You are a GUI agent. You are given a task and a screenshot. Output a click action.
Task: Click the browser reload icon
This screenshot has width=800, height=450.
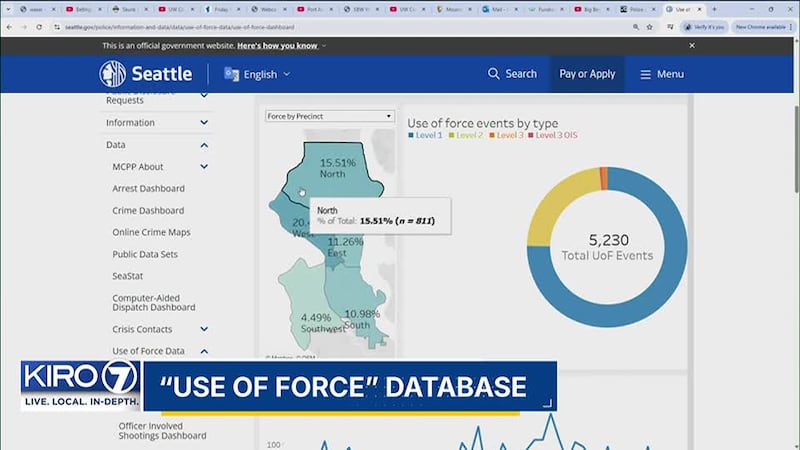[x=39, y=27]
